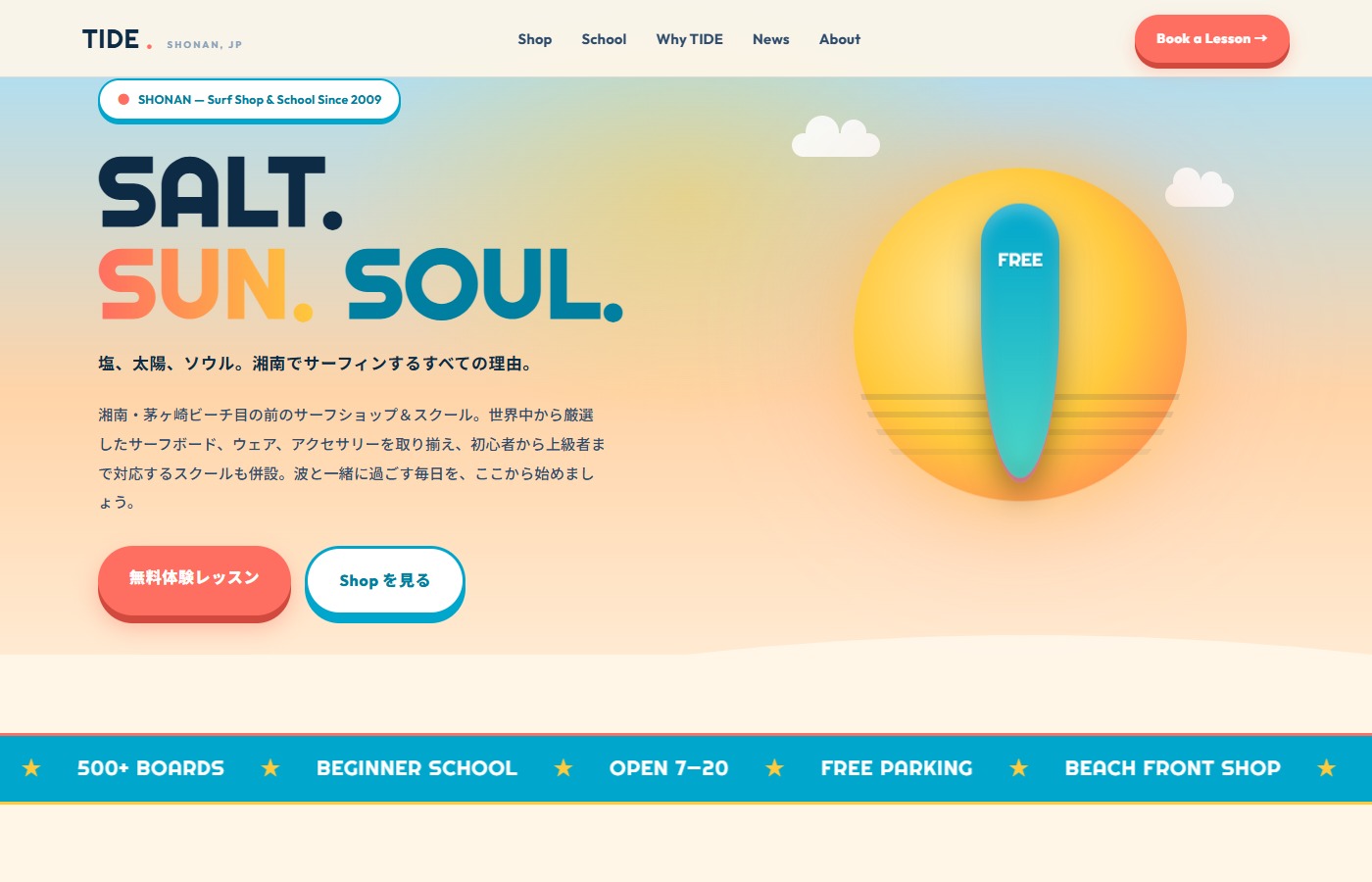
Task: Click the star before OPEN 7–20
Action: coord(563,768)
